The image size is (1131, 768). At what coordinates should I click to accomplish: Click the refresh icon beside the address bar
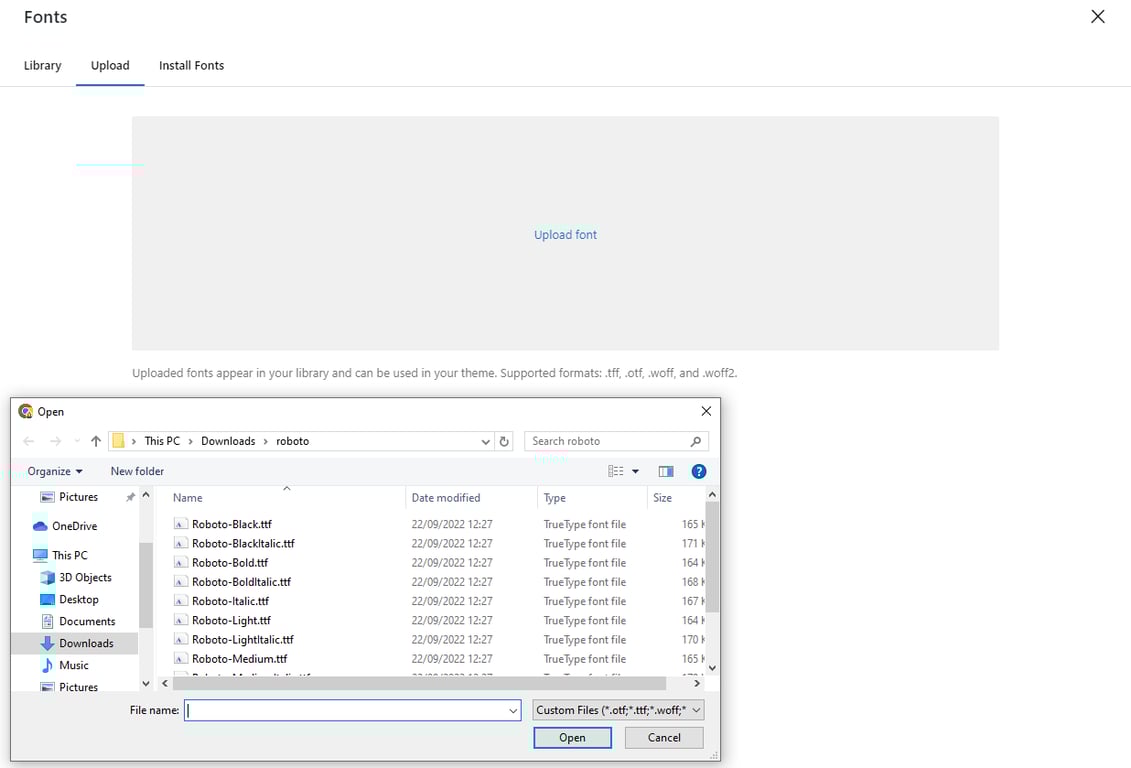tap(504, 441)
